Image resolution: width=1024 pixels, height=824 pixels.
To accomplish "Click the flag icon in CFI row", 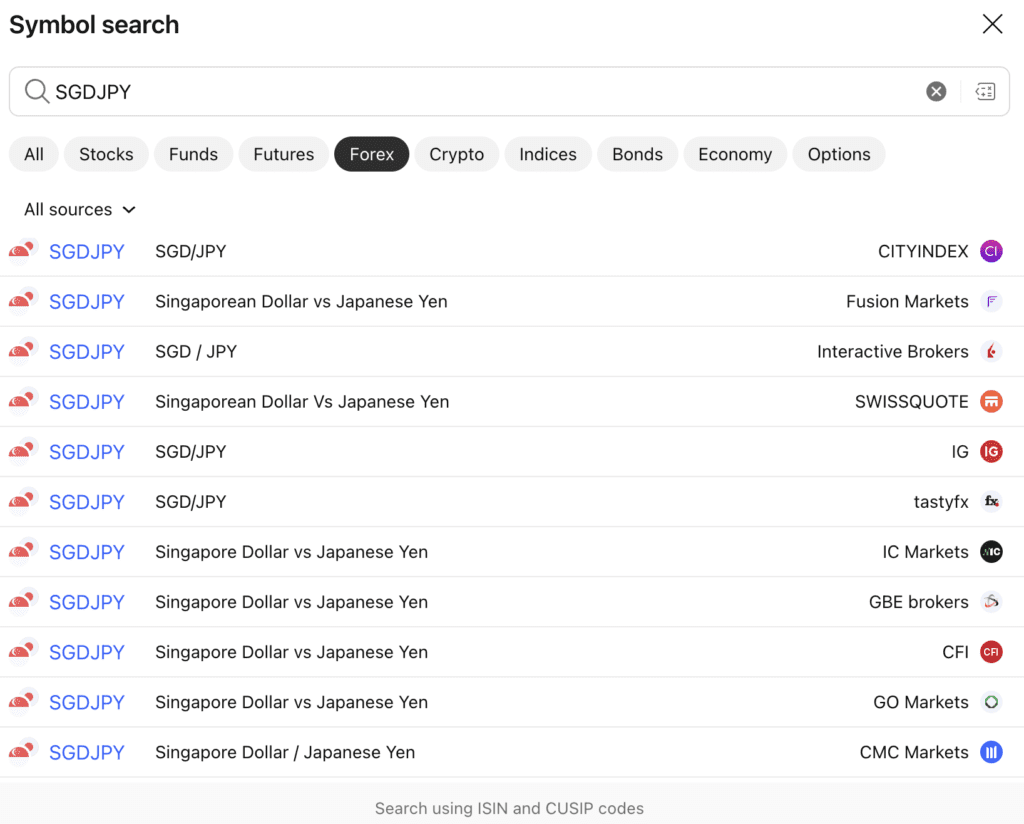I will 23,651.
